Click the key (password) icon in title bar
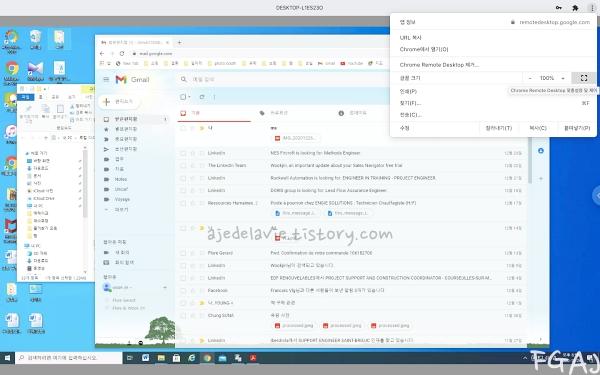This screenshot has width=600, height=375. (x=559, y=8)
